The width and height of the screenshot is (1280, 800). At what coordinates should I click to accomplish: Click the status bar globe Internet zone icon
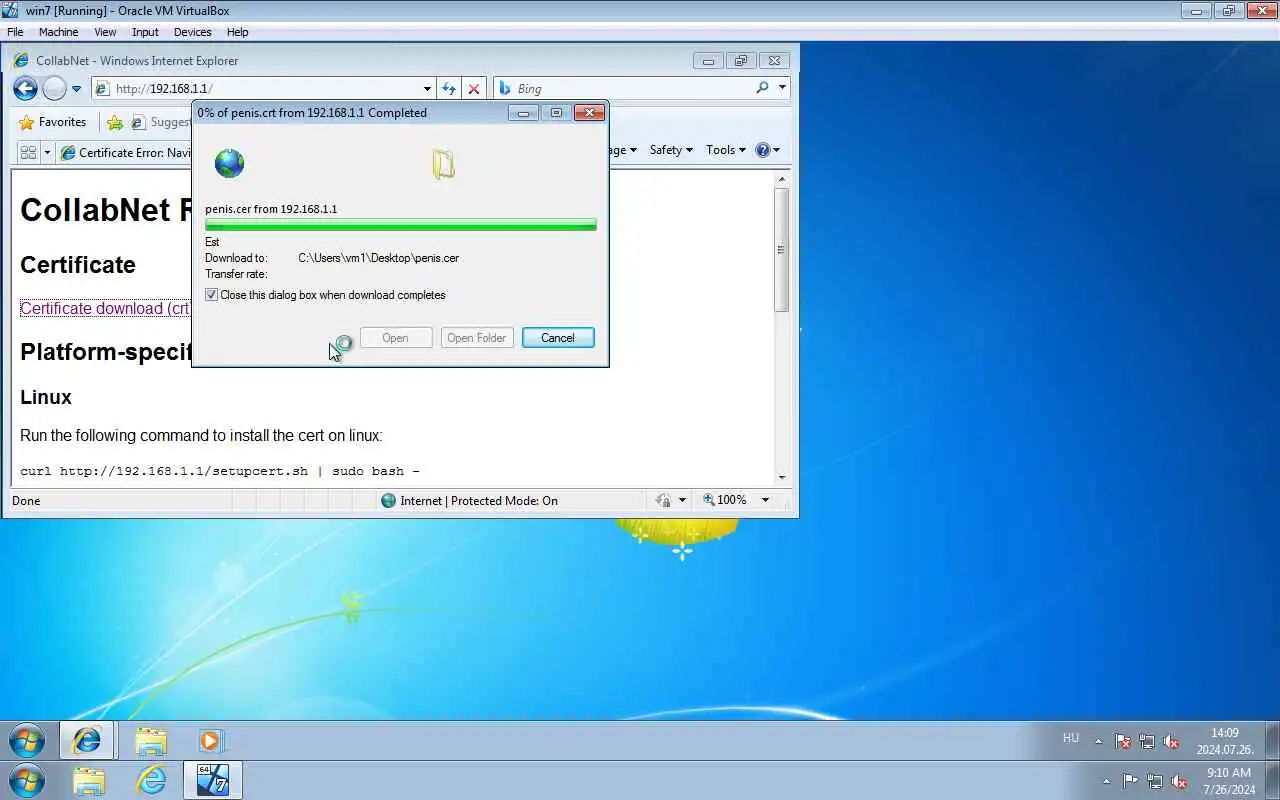[x=388, y=500]
